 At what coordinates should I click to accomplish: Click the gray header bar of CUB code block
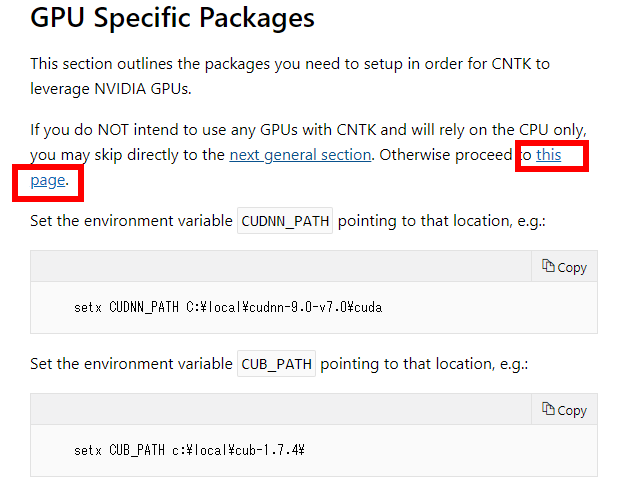tap(281, 409)
